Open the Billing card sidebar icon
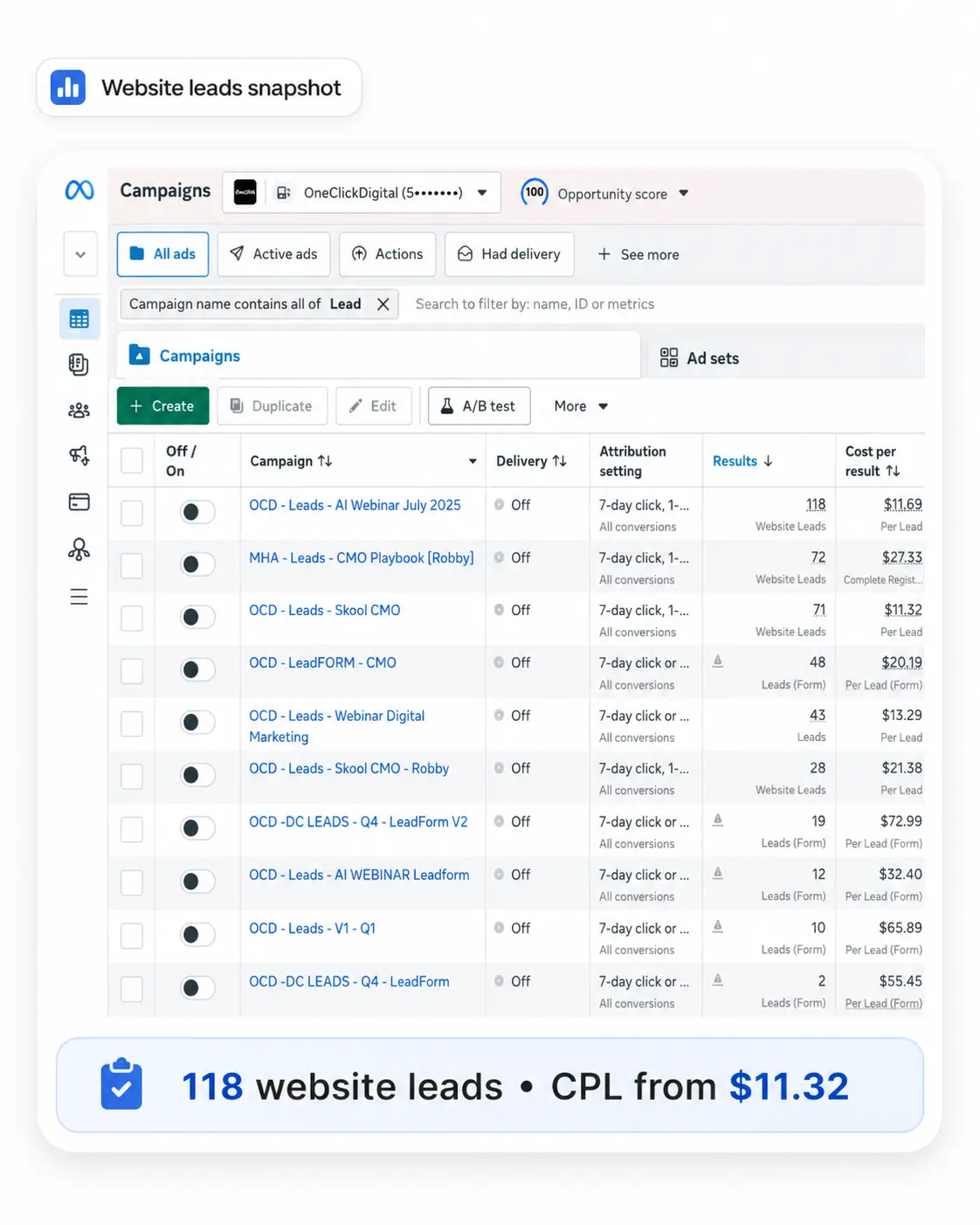Screen dimensions: 980x1225 (79, 502)
